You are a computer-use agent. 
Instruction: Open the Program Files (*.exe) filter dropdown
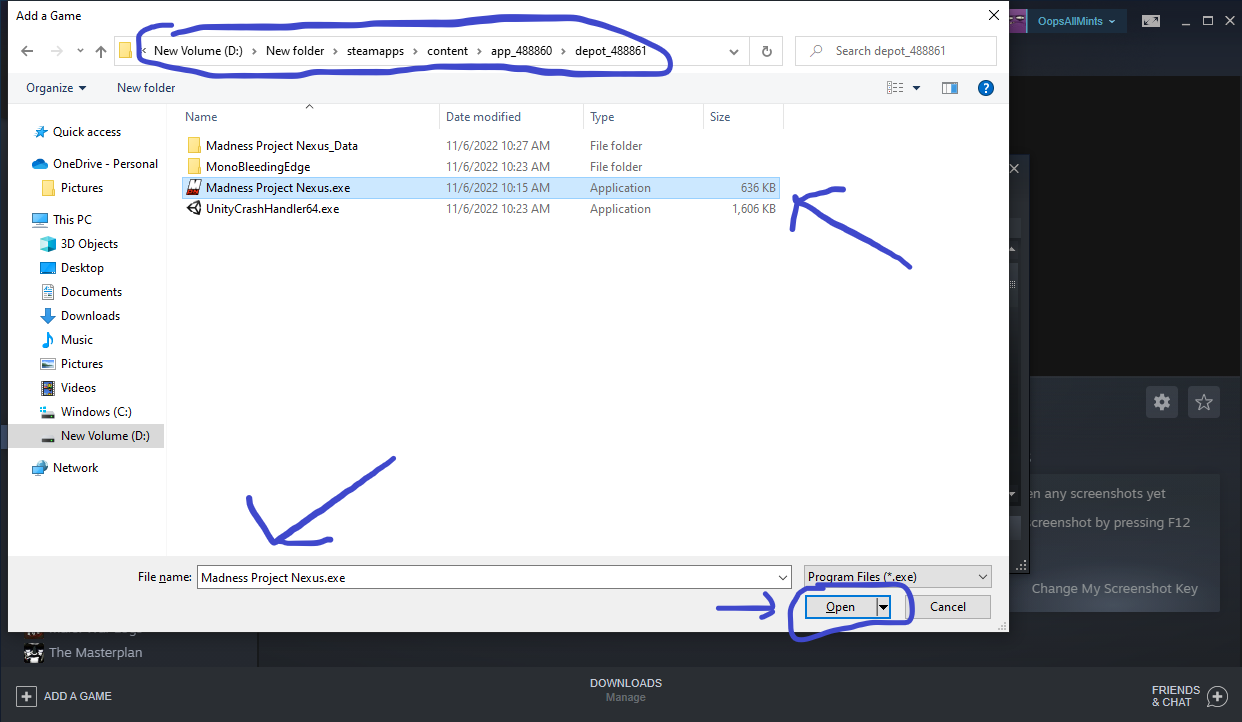coord(897,577)
